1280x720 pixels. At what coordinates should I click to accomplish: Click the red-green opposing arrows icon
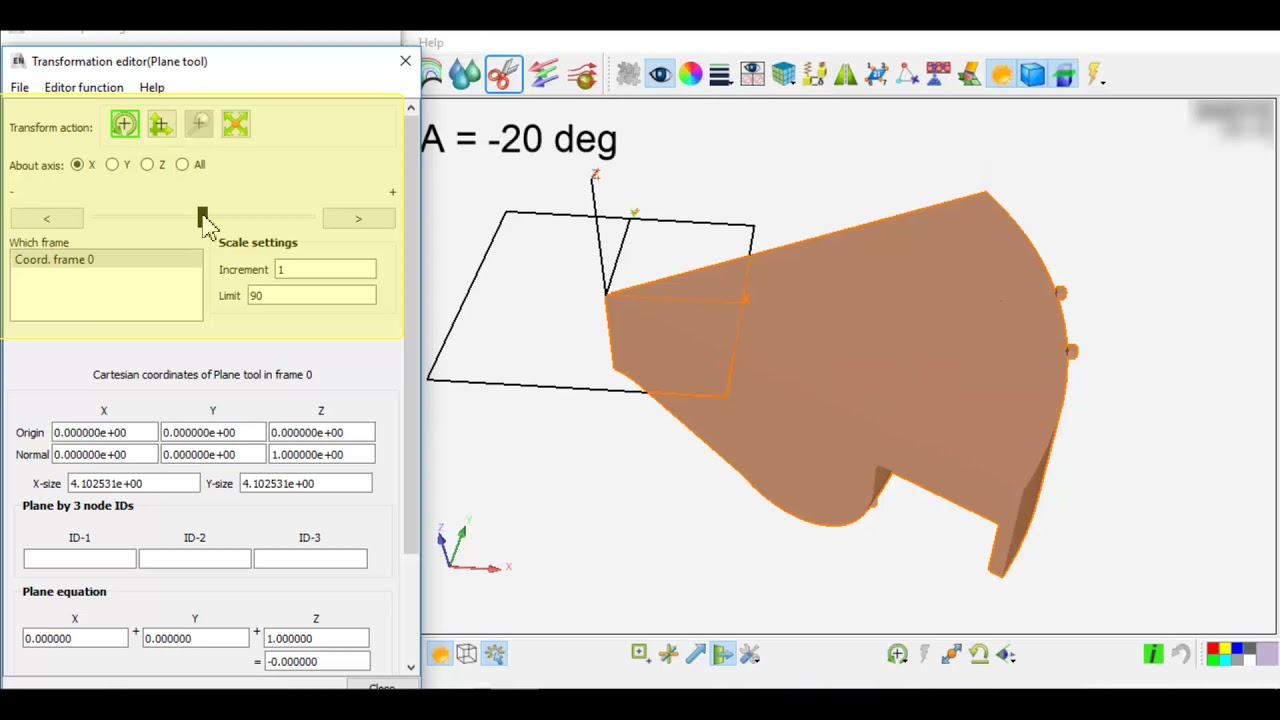[544, 75]
